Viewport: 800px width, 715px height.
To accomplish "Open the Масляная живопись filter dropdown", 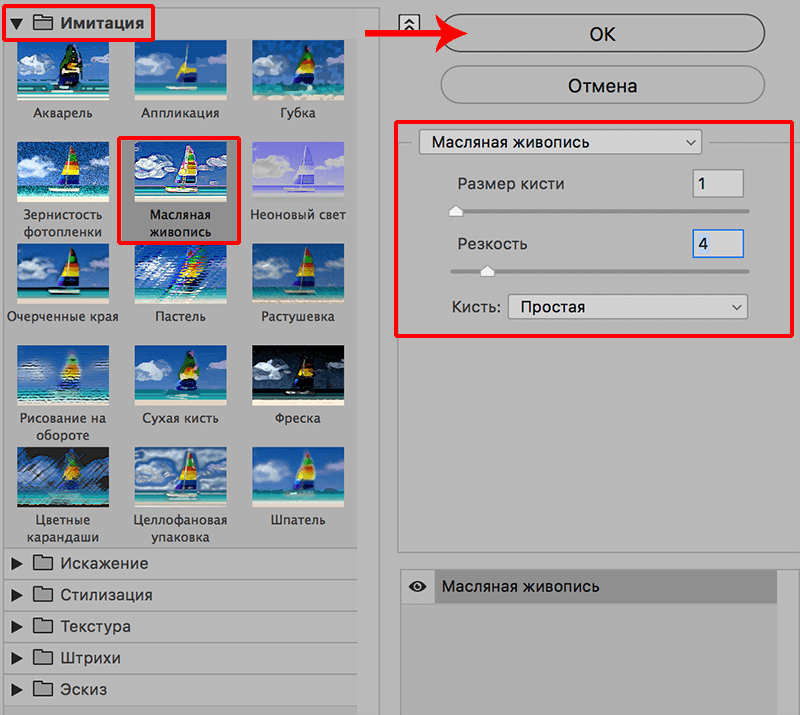I will pos(561,143).
